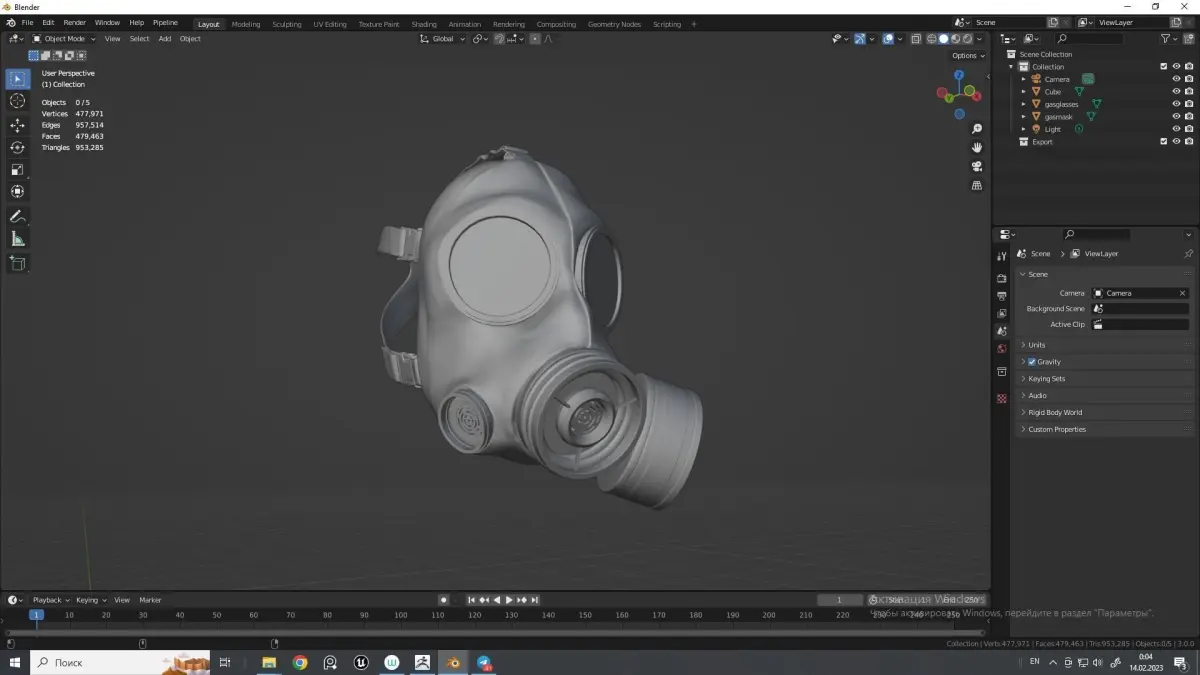The width and height of the screenshot is (1200, 675).
Task: Click the zoom magnifier viewport icon
Action: click(x=977, y=129)
